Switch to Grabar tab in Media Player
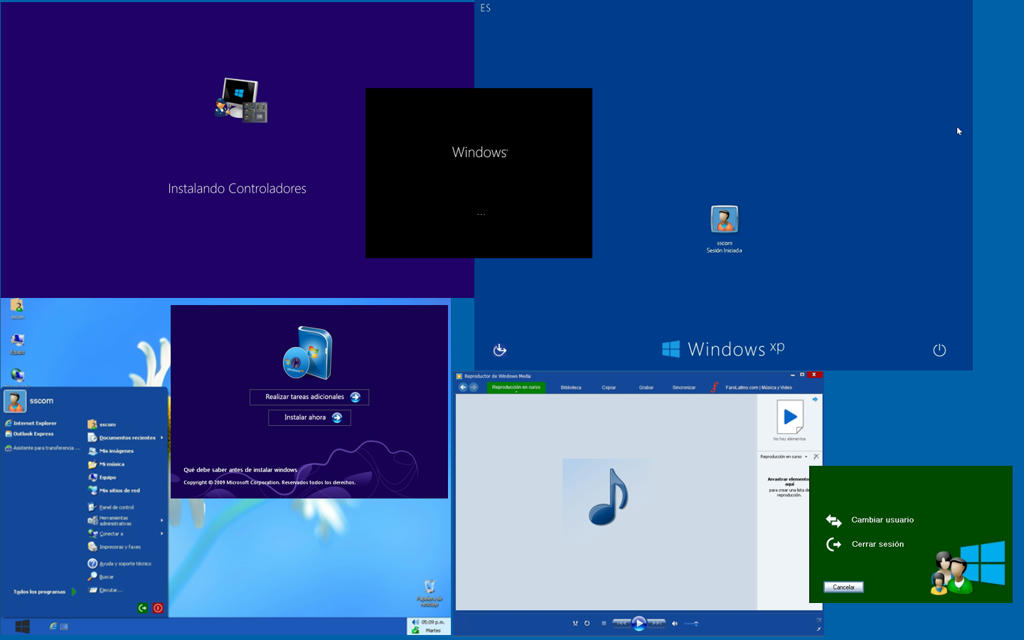 coord(646,387)
